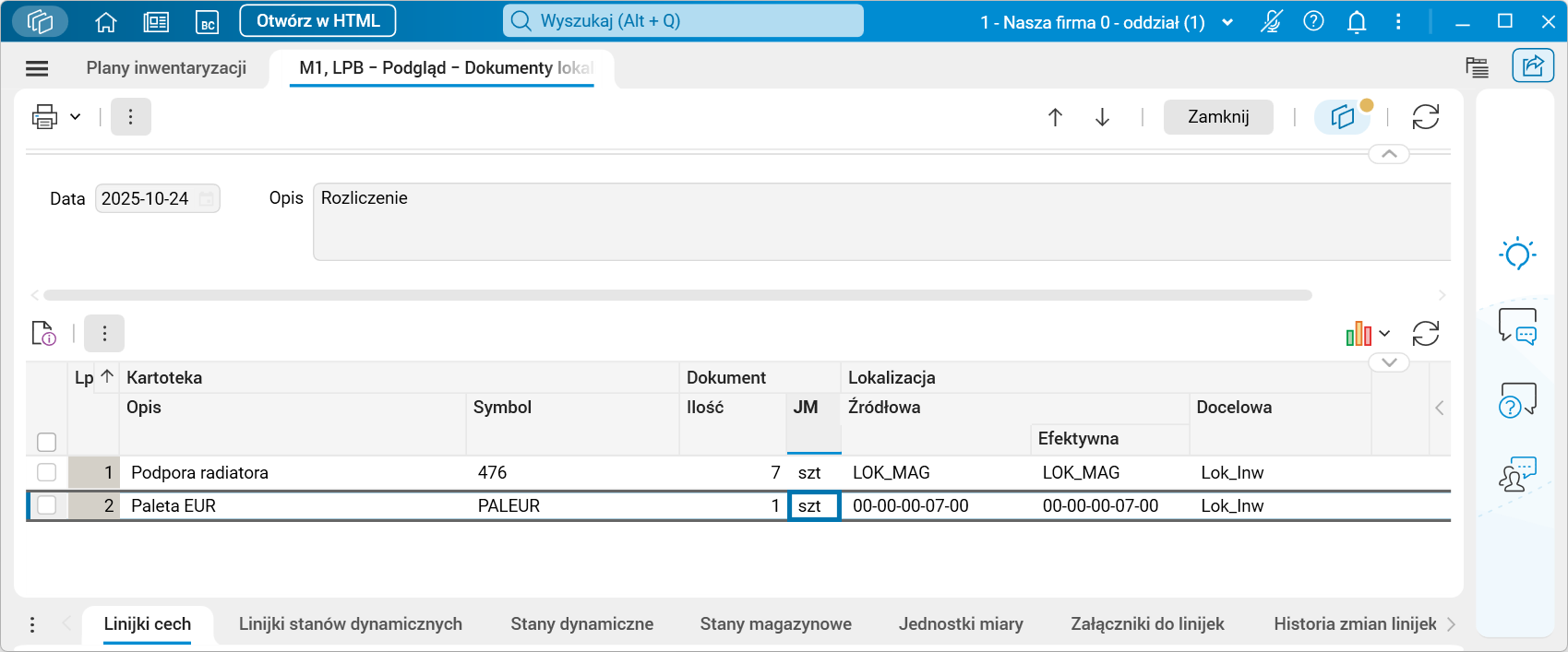Click the BC icon in title bar
Screen dimensions: 1568x652
tap(208, 22)
